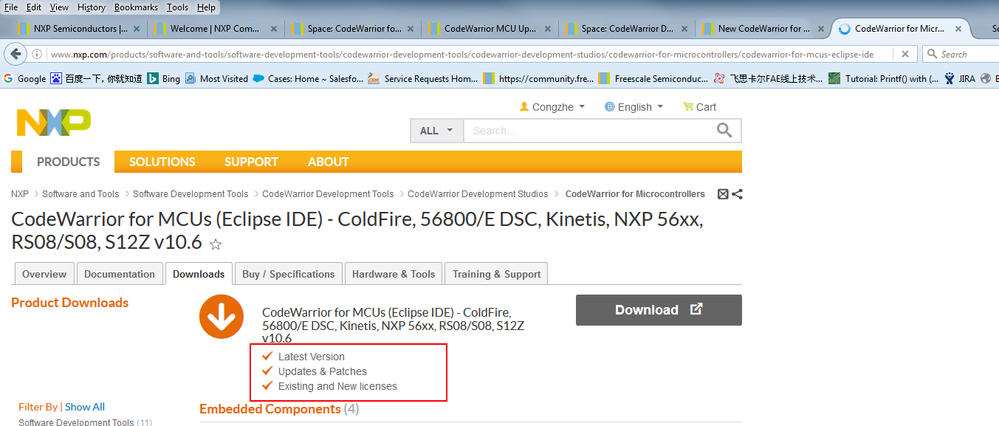Select the Downloads tab
Viewport: 999px width, 426px height.
tap(199, 274)
